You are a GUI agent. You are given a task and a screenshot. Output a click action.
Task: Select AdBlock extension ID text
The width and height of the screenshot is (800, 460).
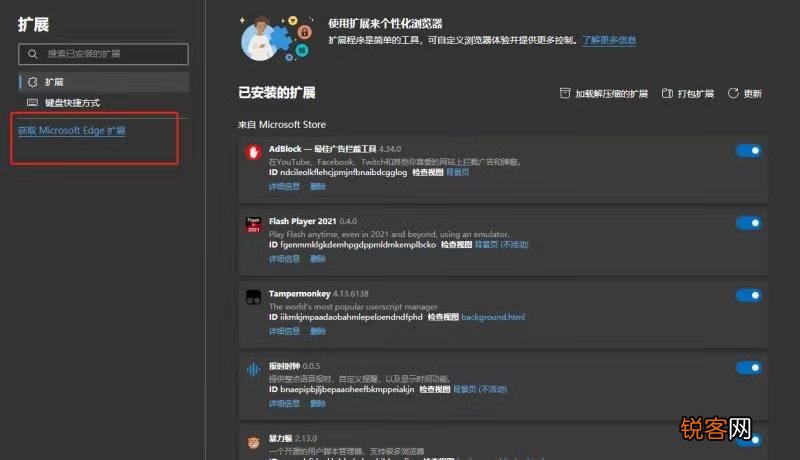coord(338,172)
